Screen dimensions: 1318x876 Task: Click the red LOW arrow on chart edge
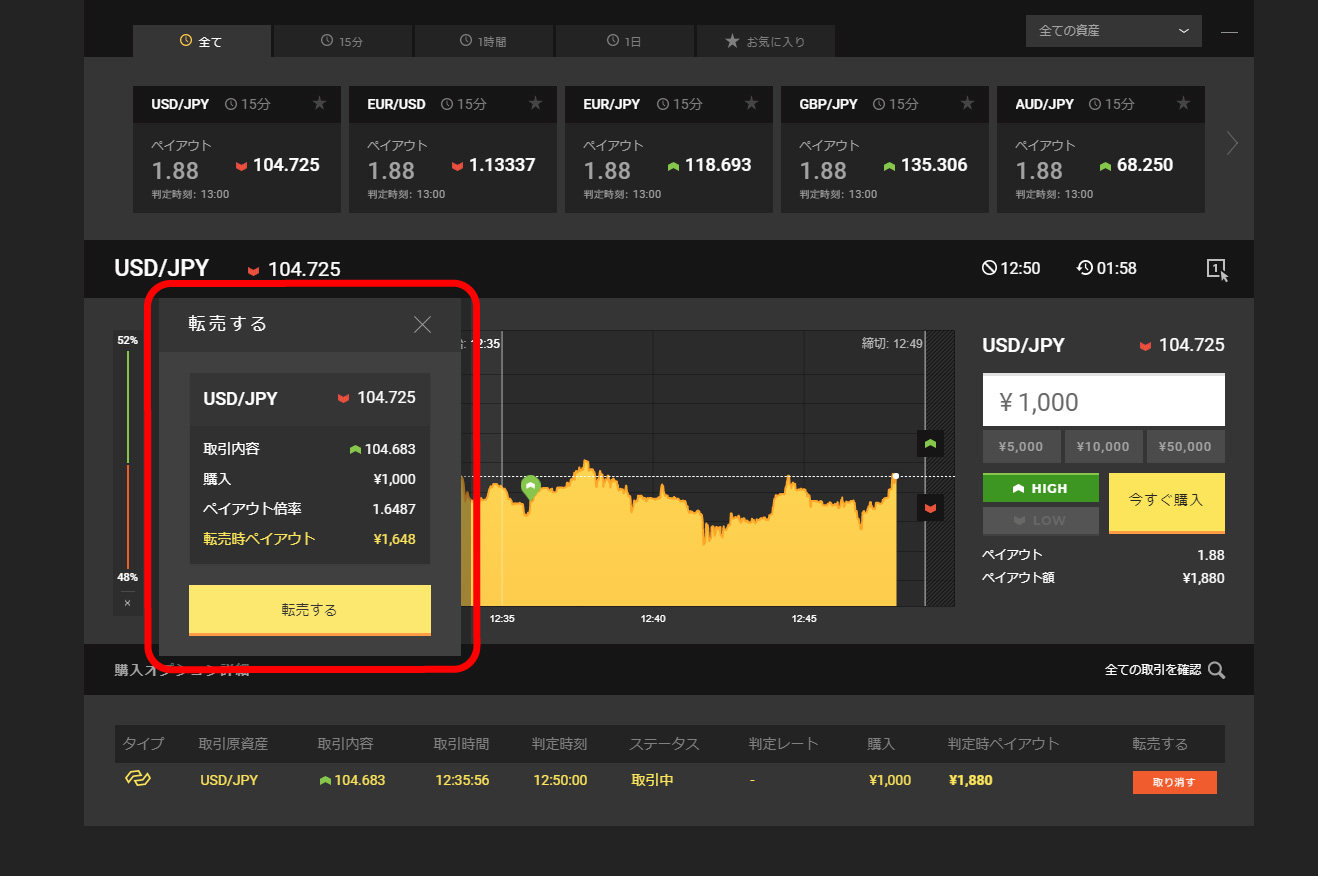[930, 508]
